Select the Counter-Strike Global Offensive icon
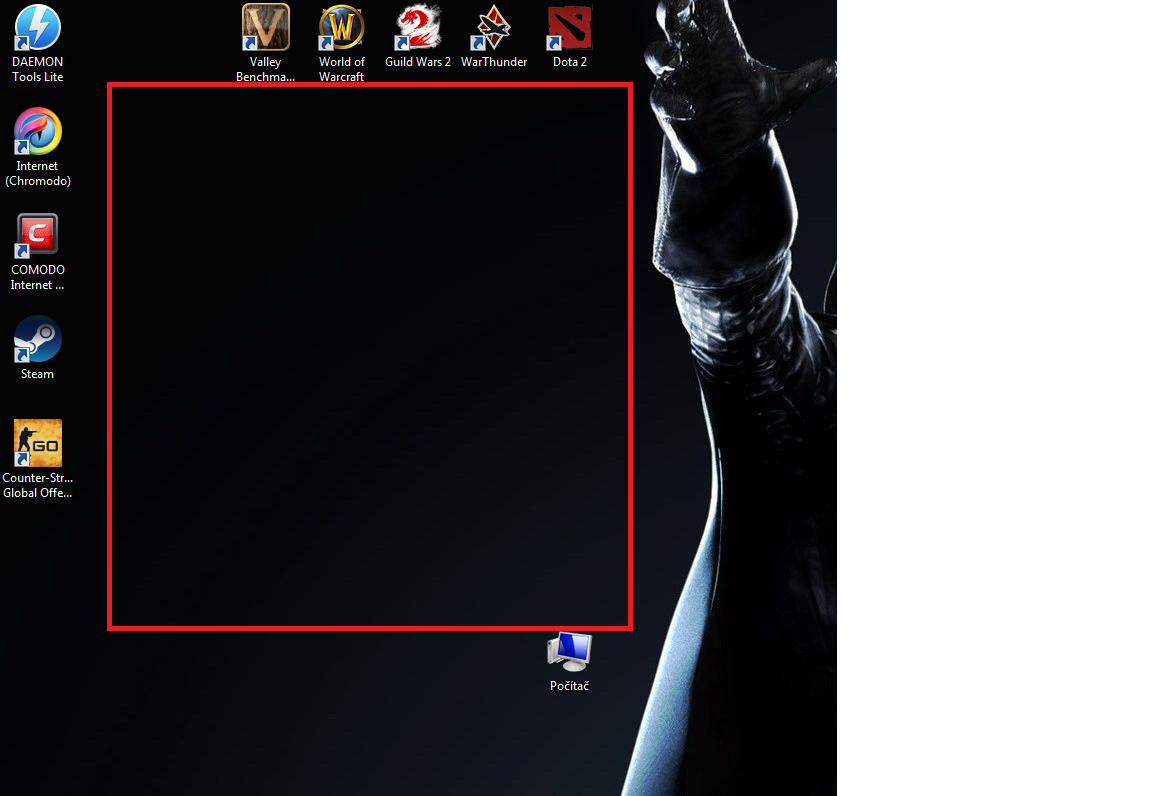This screenshot has width=1152, height=796. (37, 443)
